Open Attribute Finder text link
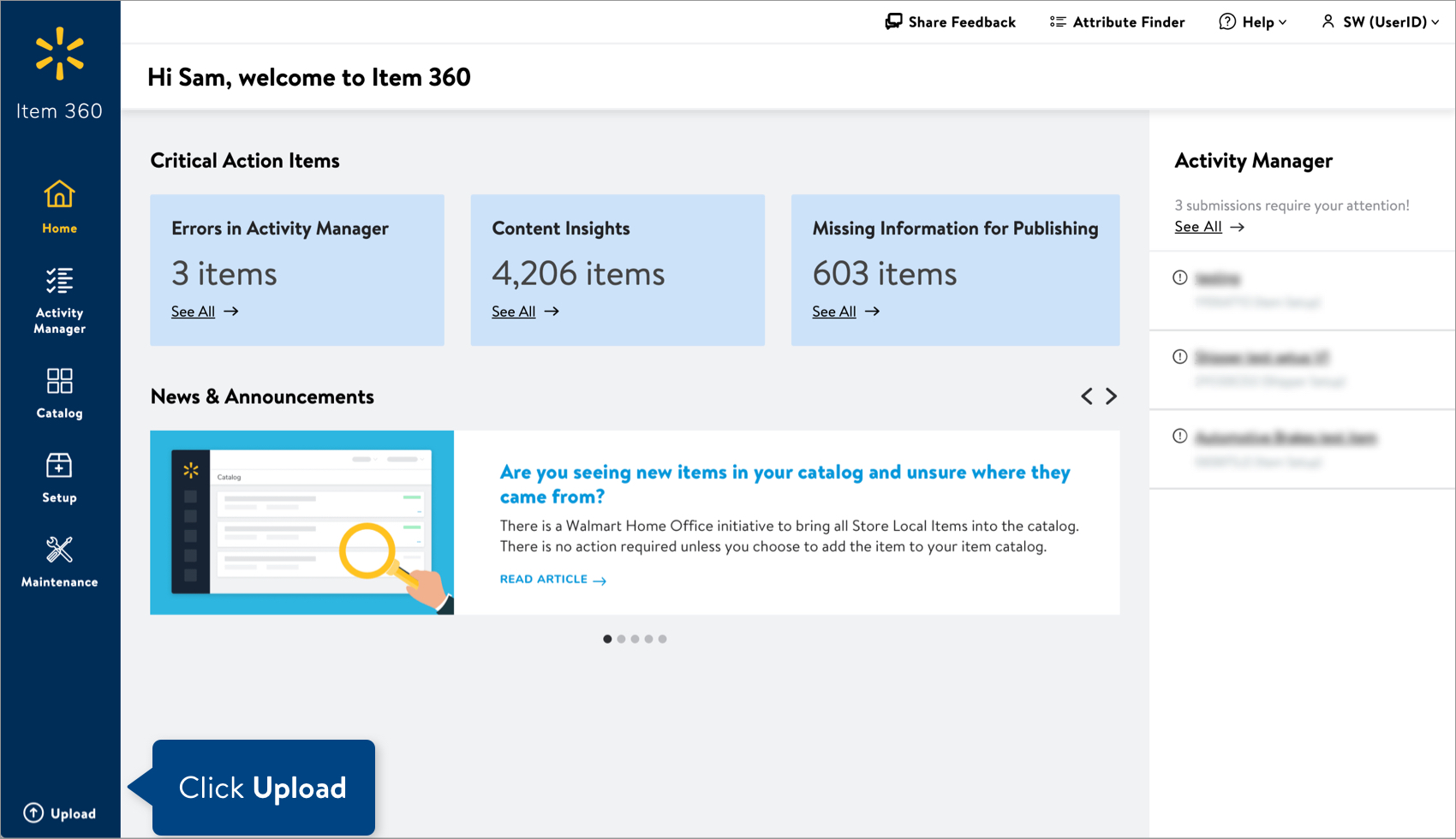1456x839 pixels. tap(1129, 22)
